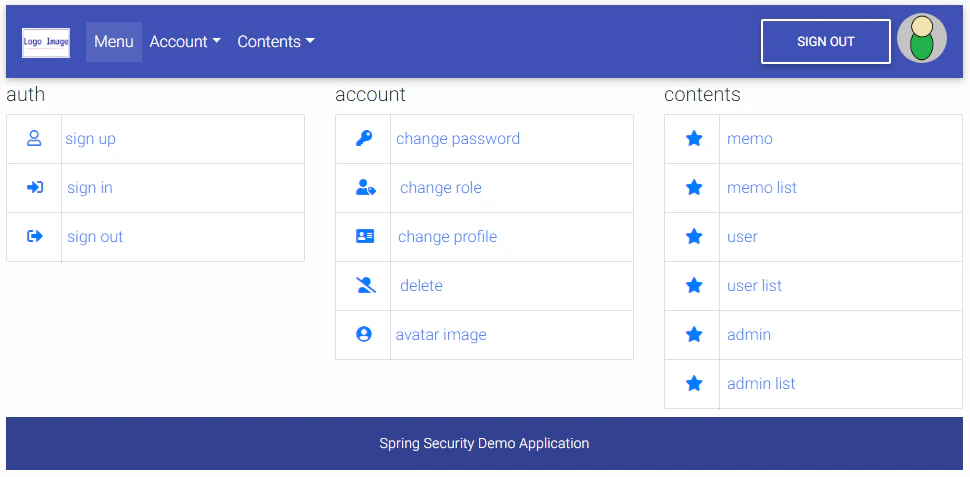Viewport: 970px width, 477px height.
Task: Click the star icon beside user list
Action: (x=694, y=285)
